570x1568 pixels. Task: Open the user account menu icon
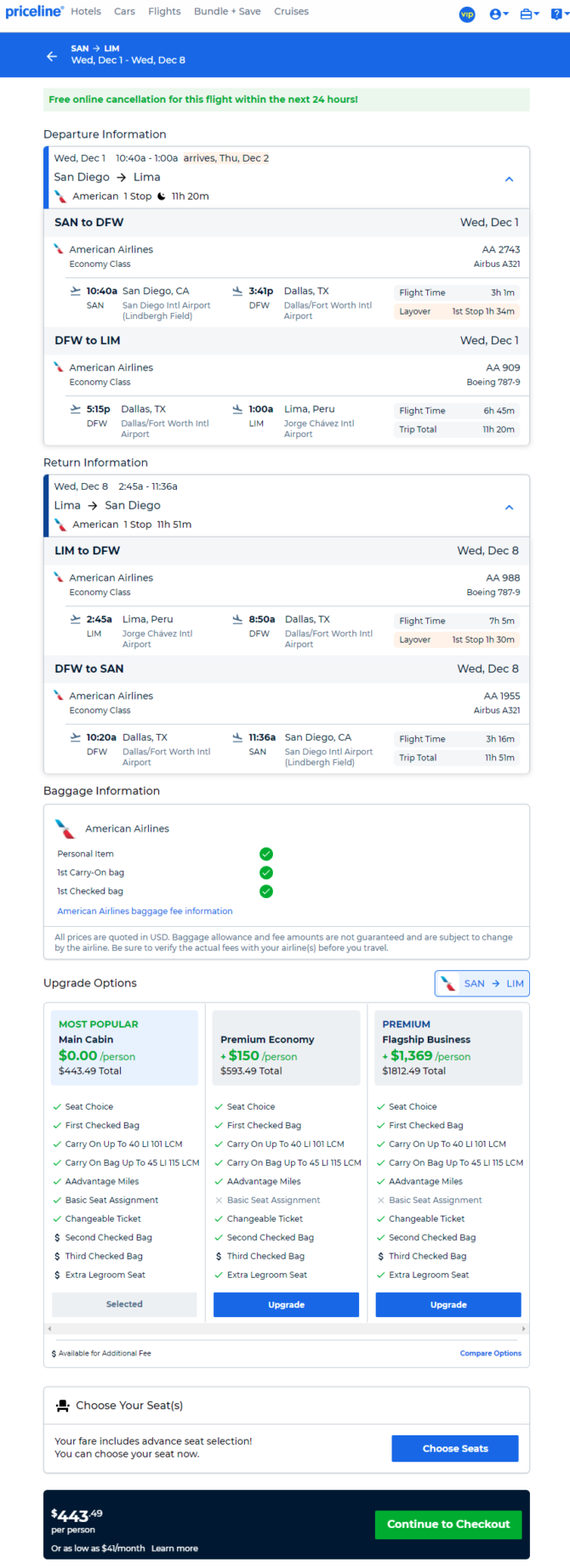coord(499,14)
